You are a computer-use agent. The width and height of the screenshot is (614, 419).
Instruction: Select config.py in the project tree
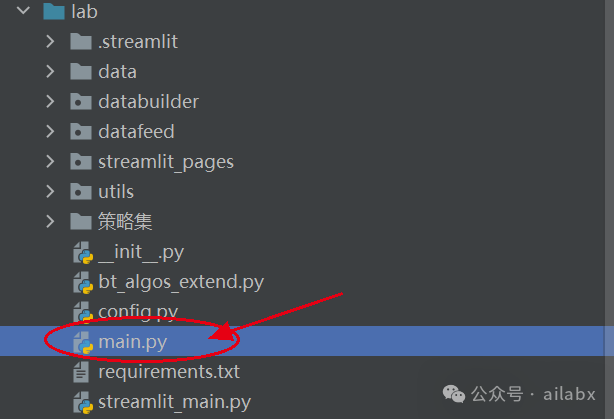[x=138, y=312]
